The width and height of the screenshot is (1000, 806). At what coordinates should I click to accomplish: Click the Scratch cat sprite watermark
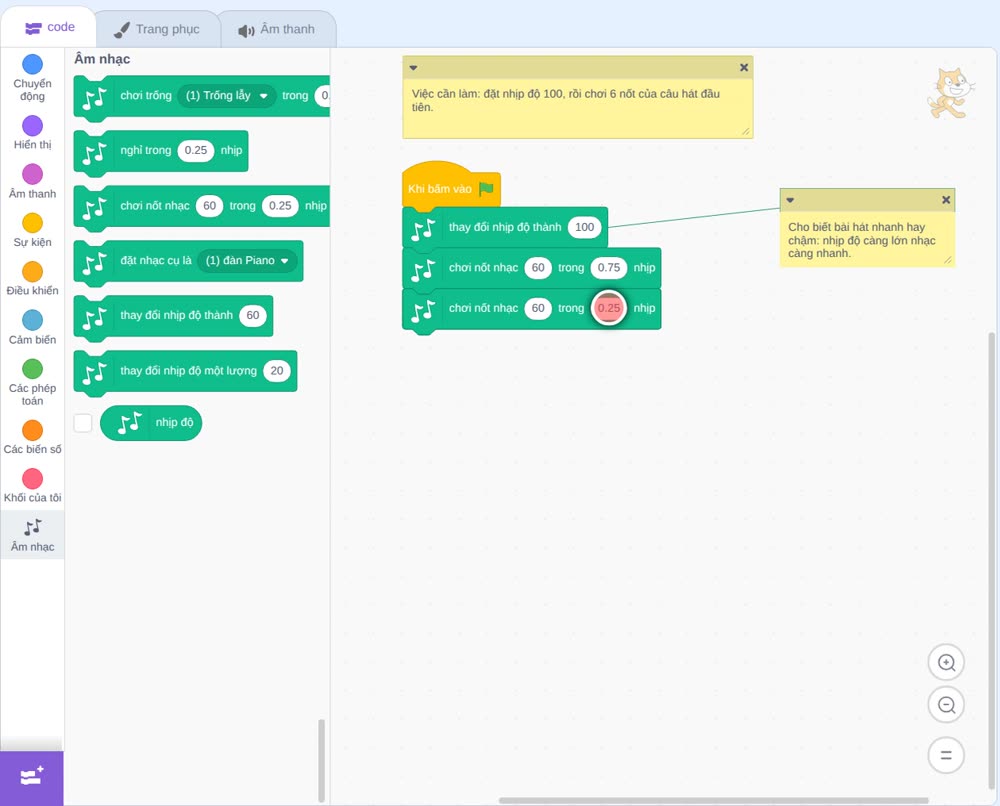pyautogui.click(x=950, y=94)
